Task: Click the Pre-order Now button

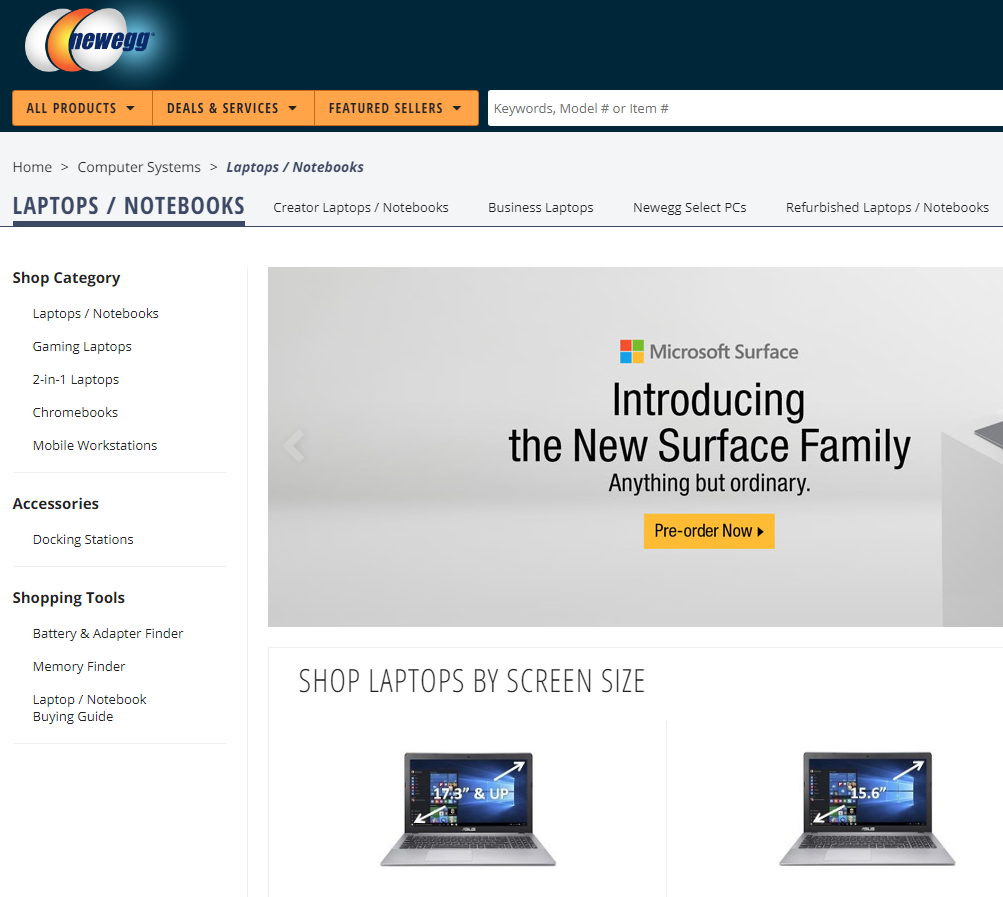Action: 709,531
